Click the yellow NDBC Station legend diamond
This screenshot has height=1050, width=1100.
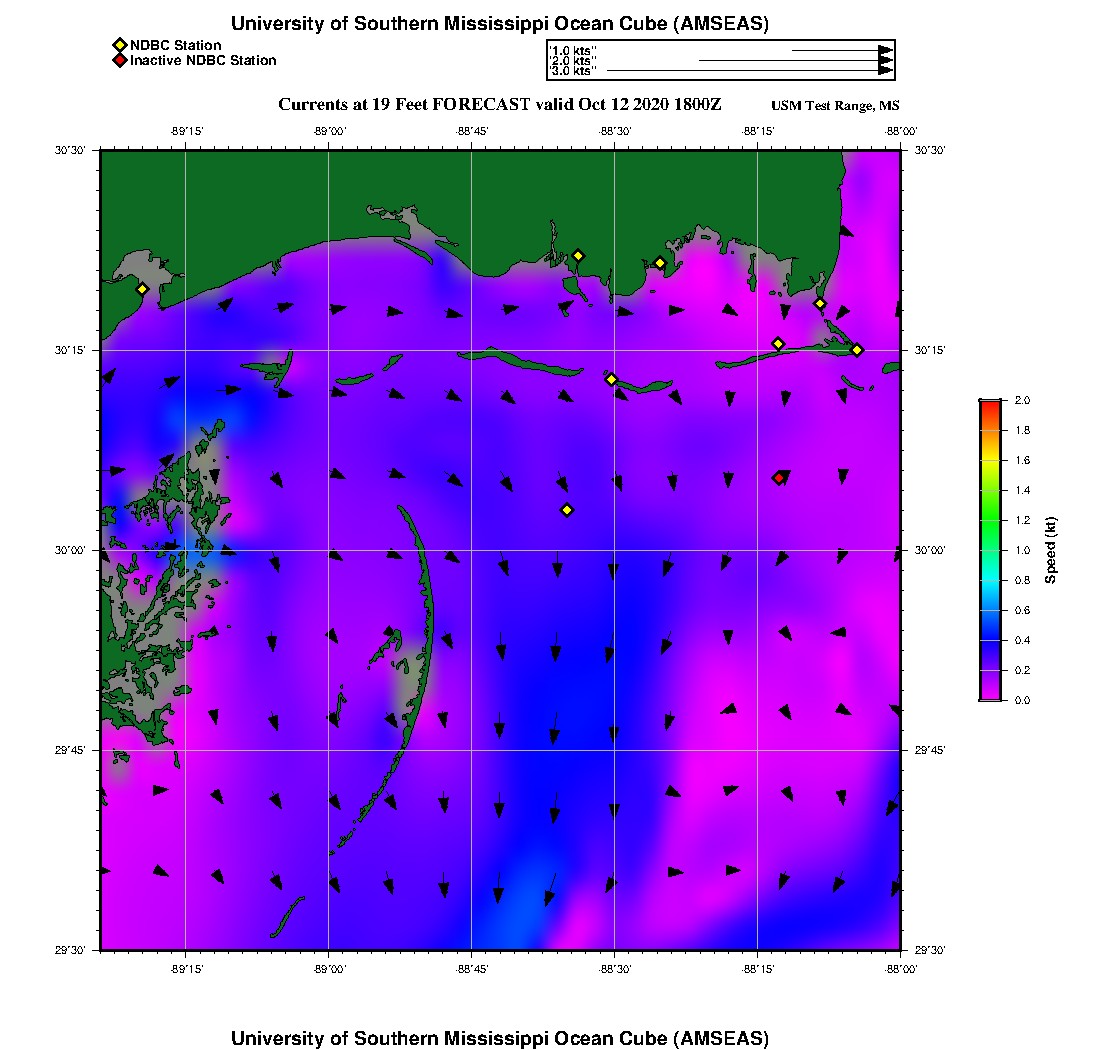coord(119,46)
